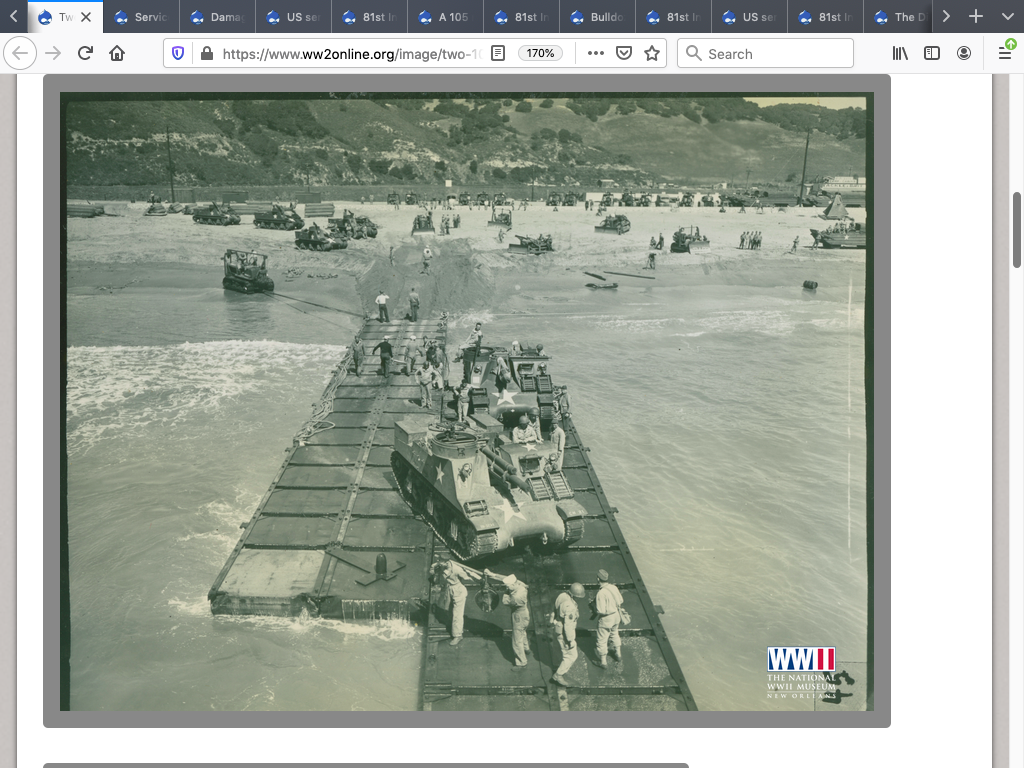Show site security padlock details
This screenshot has width=1024, height=768.
click(207, 54)
